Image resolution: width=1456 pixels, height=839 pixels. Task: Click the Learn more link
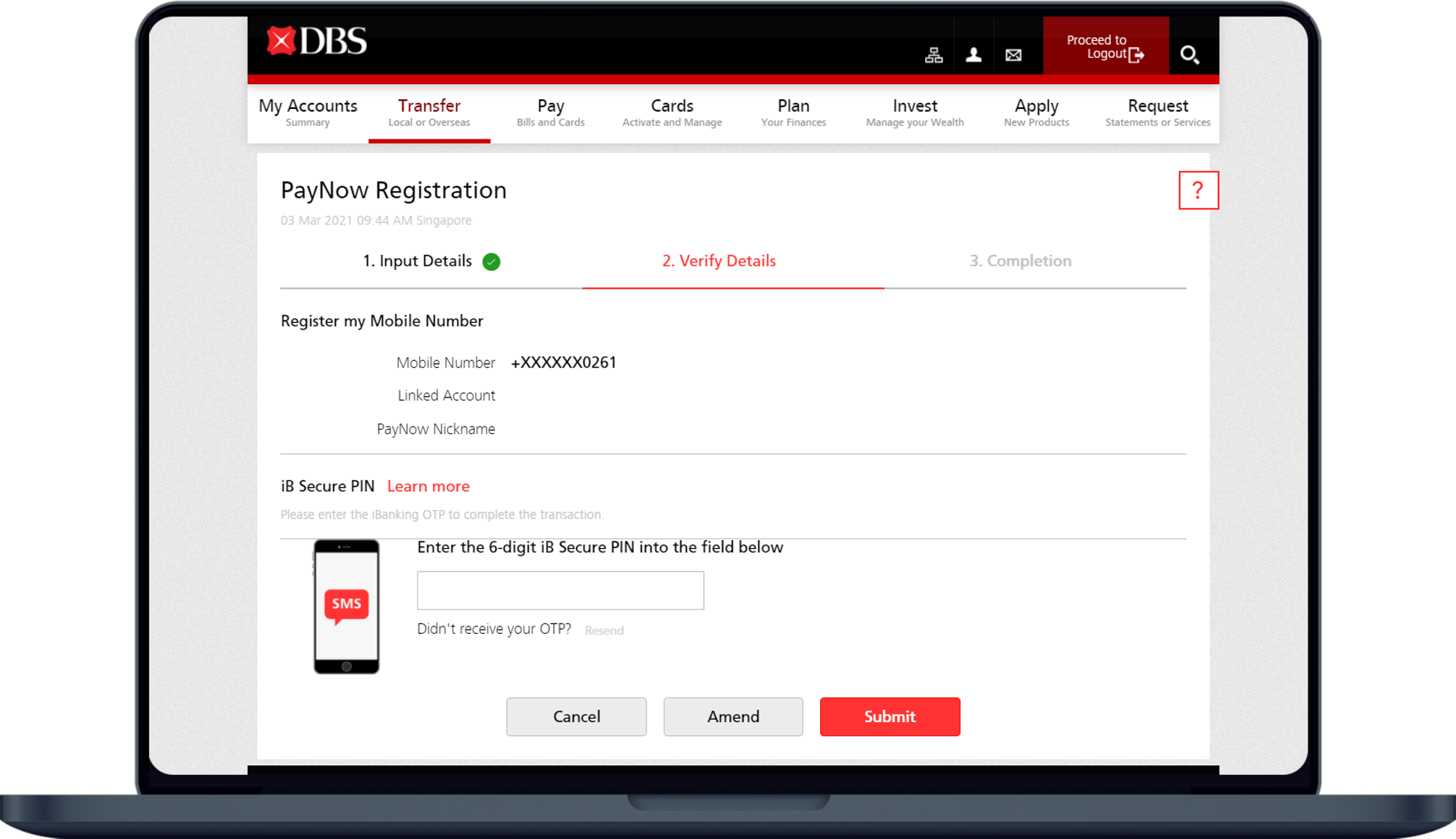pyautogui.click(x=428, y=486)
